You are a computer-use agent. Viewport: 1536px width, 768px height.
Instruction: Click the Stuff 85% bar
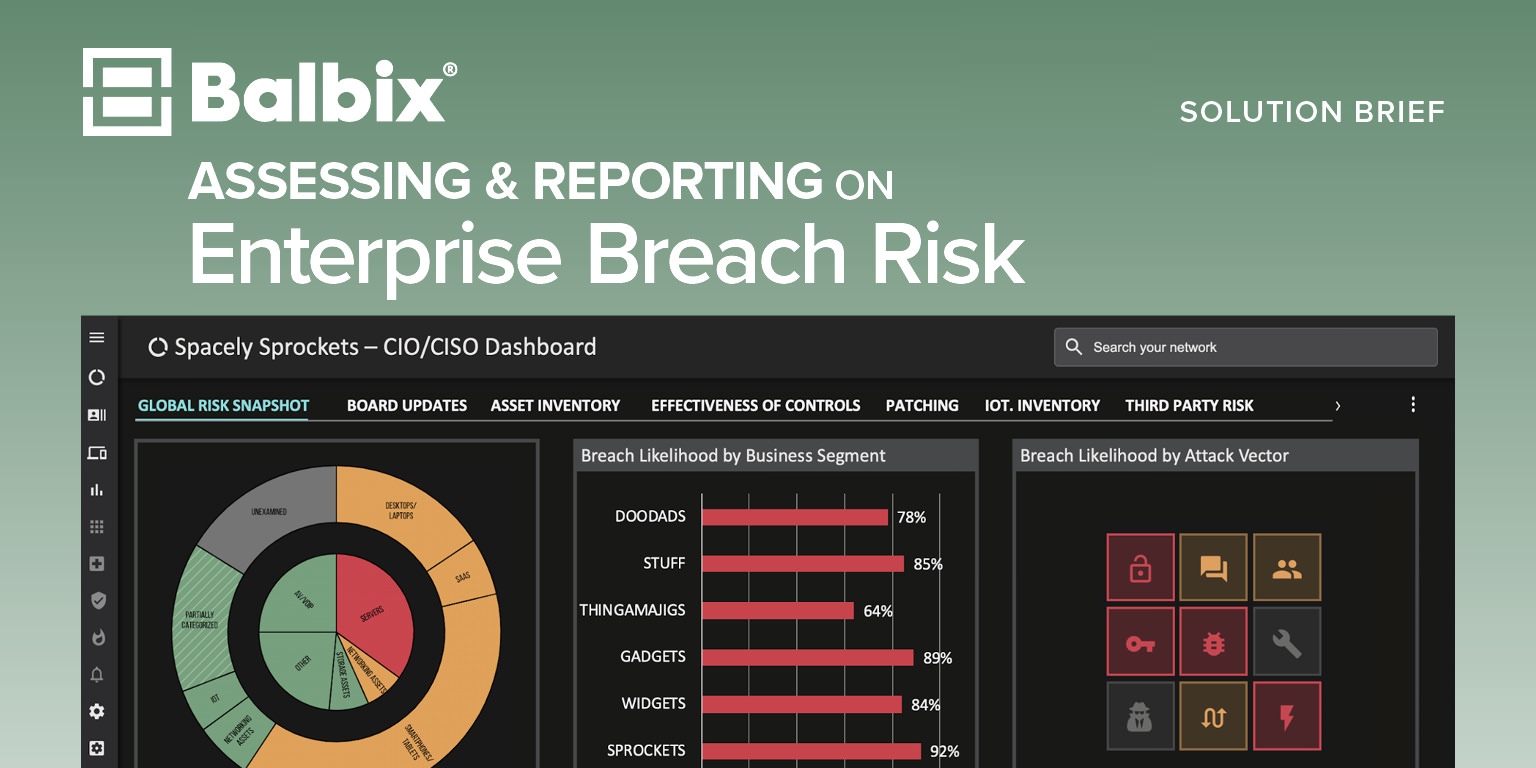[x=803, y=564]
